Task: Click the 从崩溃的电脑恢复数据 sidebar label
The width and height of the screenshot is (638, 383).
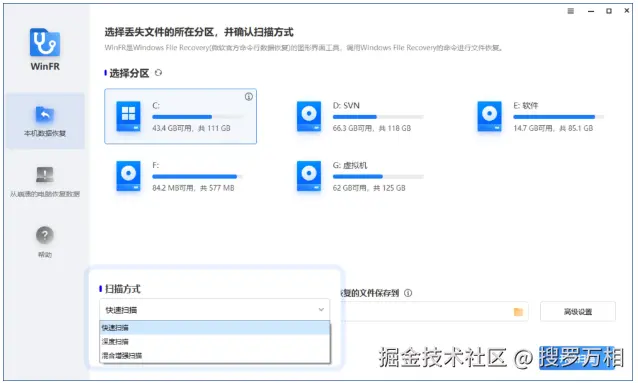Action: tap(45, 194)
